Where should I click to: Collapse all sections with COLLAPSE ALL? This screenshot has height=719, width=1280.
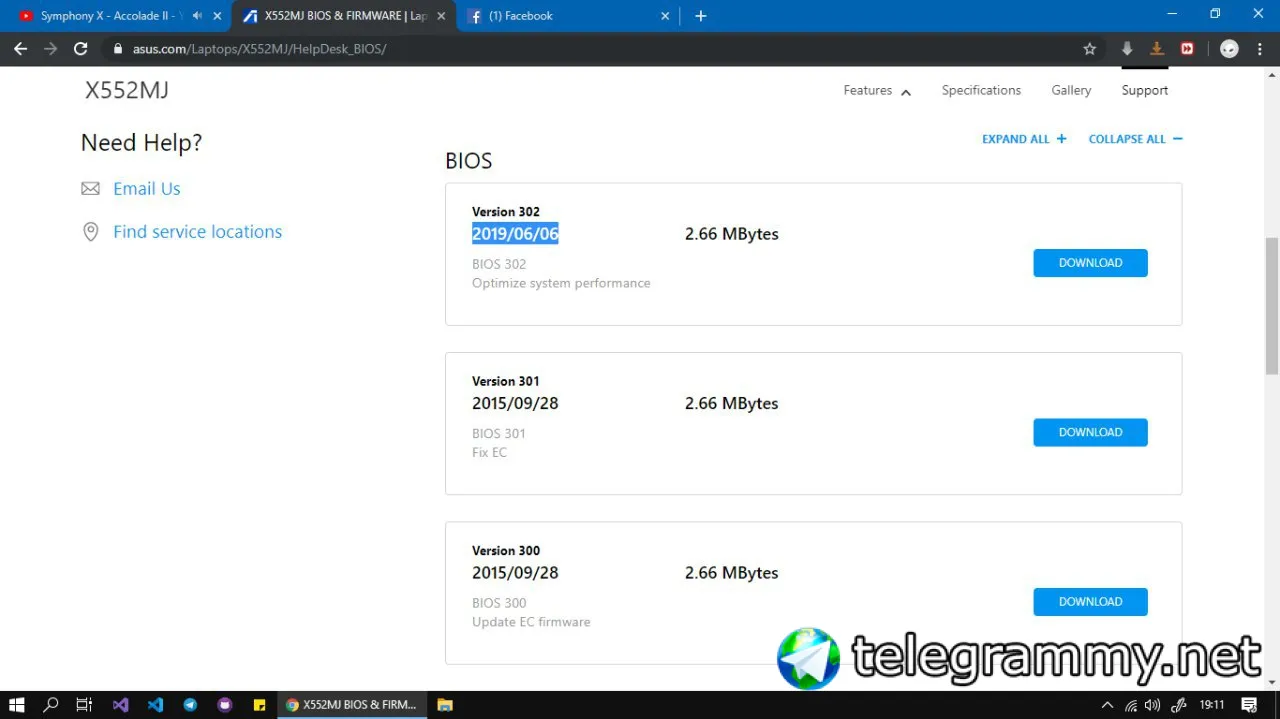coord(1135,139)
